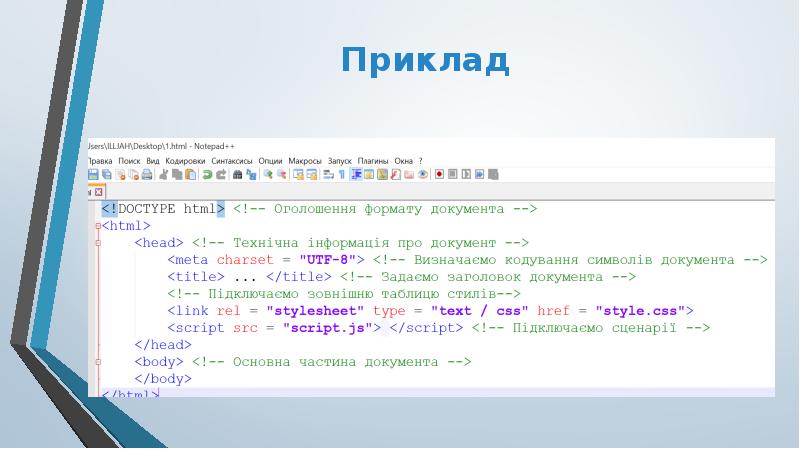
Task: Open the Синтаксисы menu
Action: tap(232, 161)
